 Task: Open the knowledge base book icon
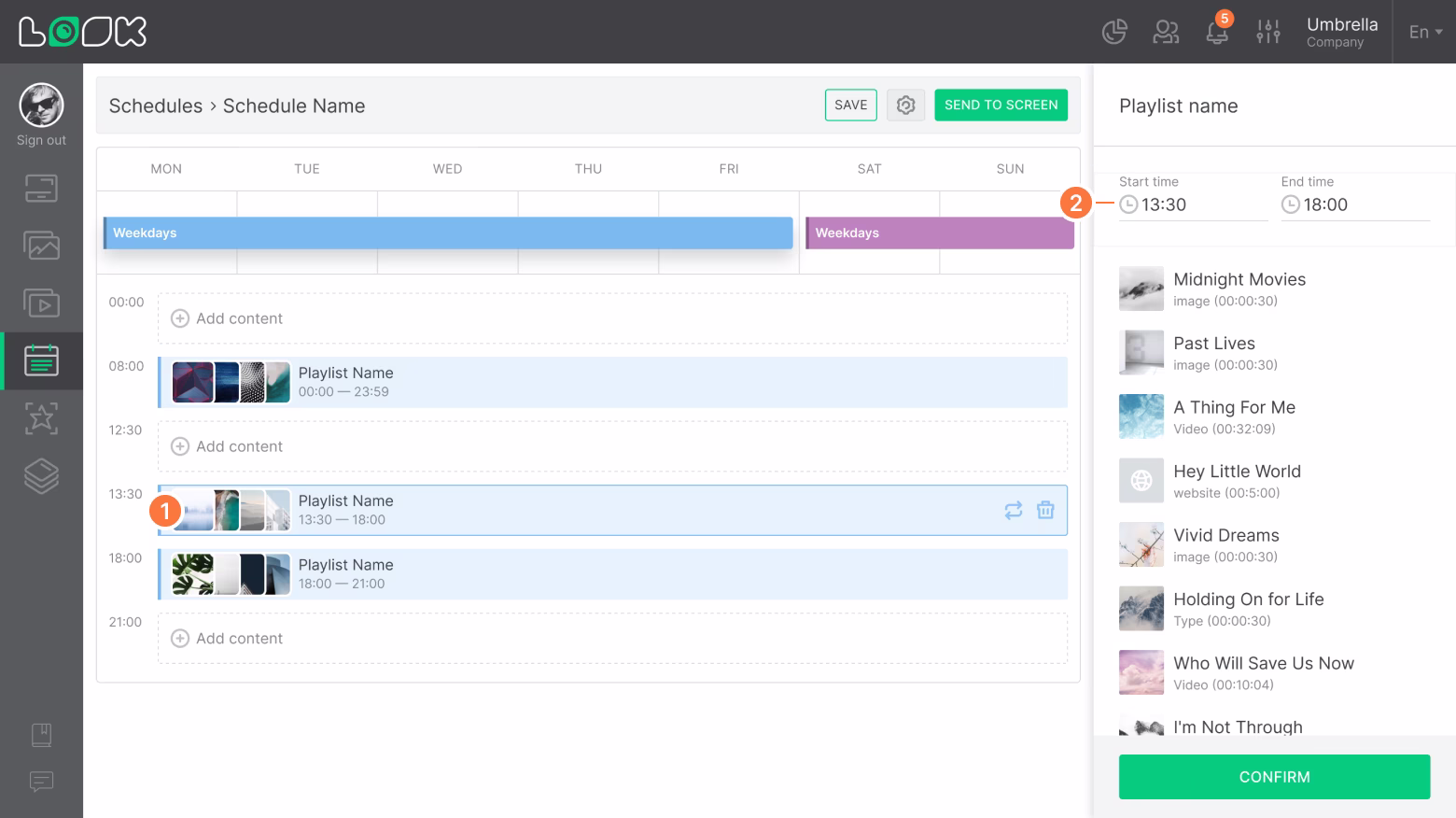tap(41, 736)
